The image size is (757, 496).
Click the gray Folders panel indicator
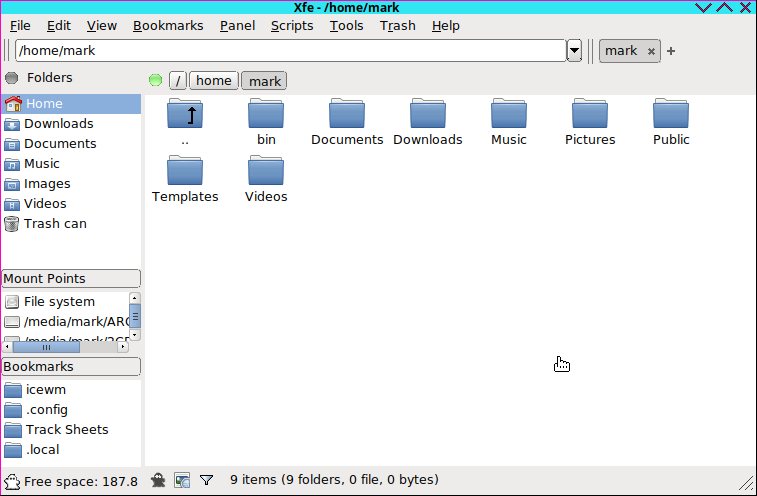pos(12,78)
